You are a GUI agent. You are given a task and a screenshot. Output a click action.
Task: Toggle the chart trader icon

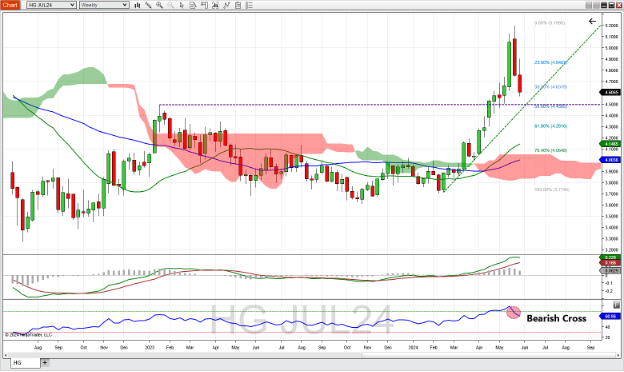(x=205, y=5)
